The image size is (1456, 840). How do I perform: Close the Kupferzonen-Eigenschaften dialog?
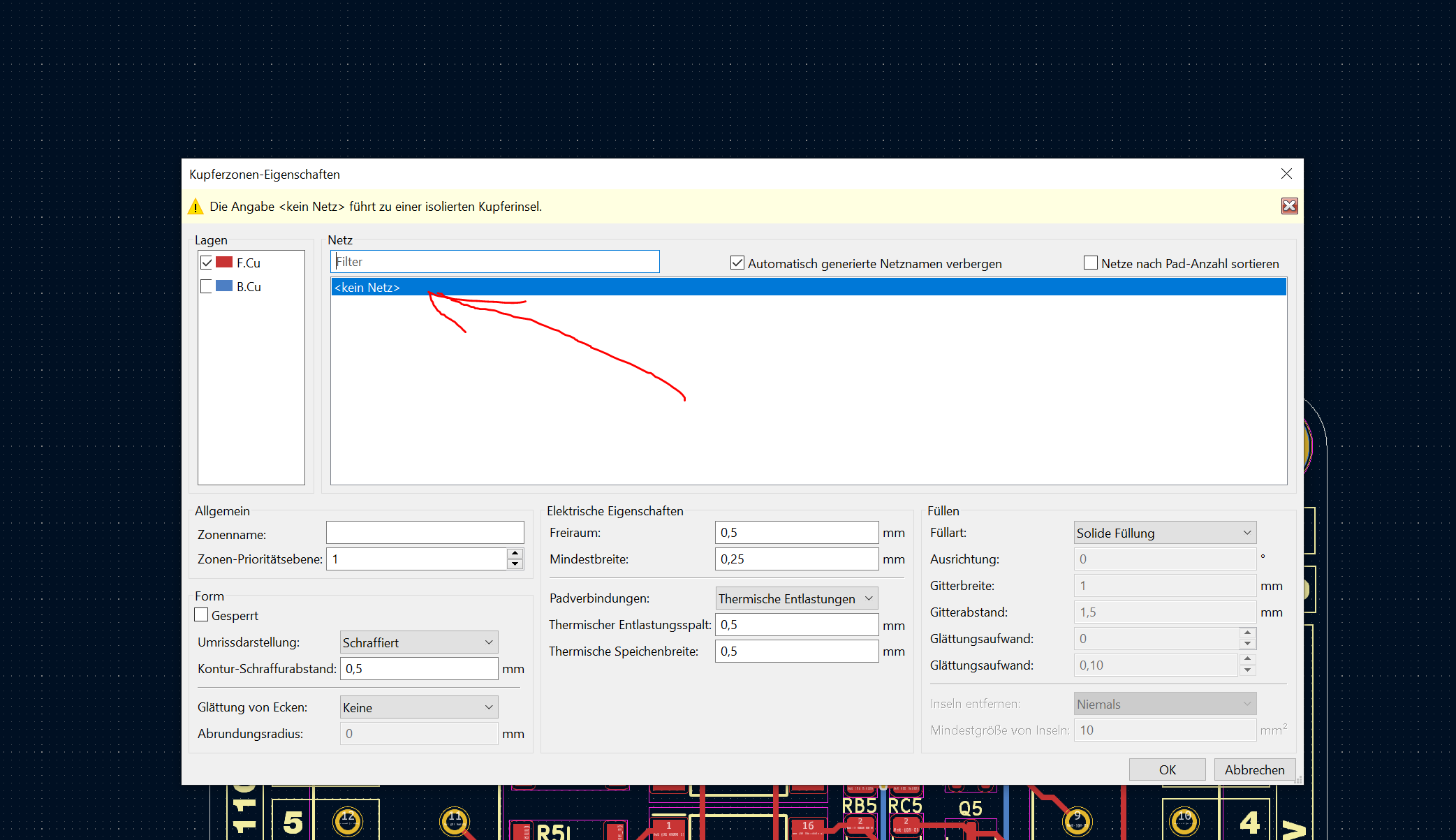pyautogui.click(x=1286, y=174)
